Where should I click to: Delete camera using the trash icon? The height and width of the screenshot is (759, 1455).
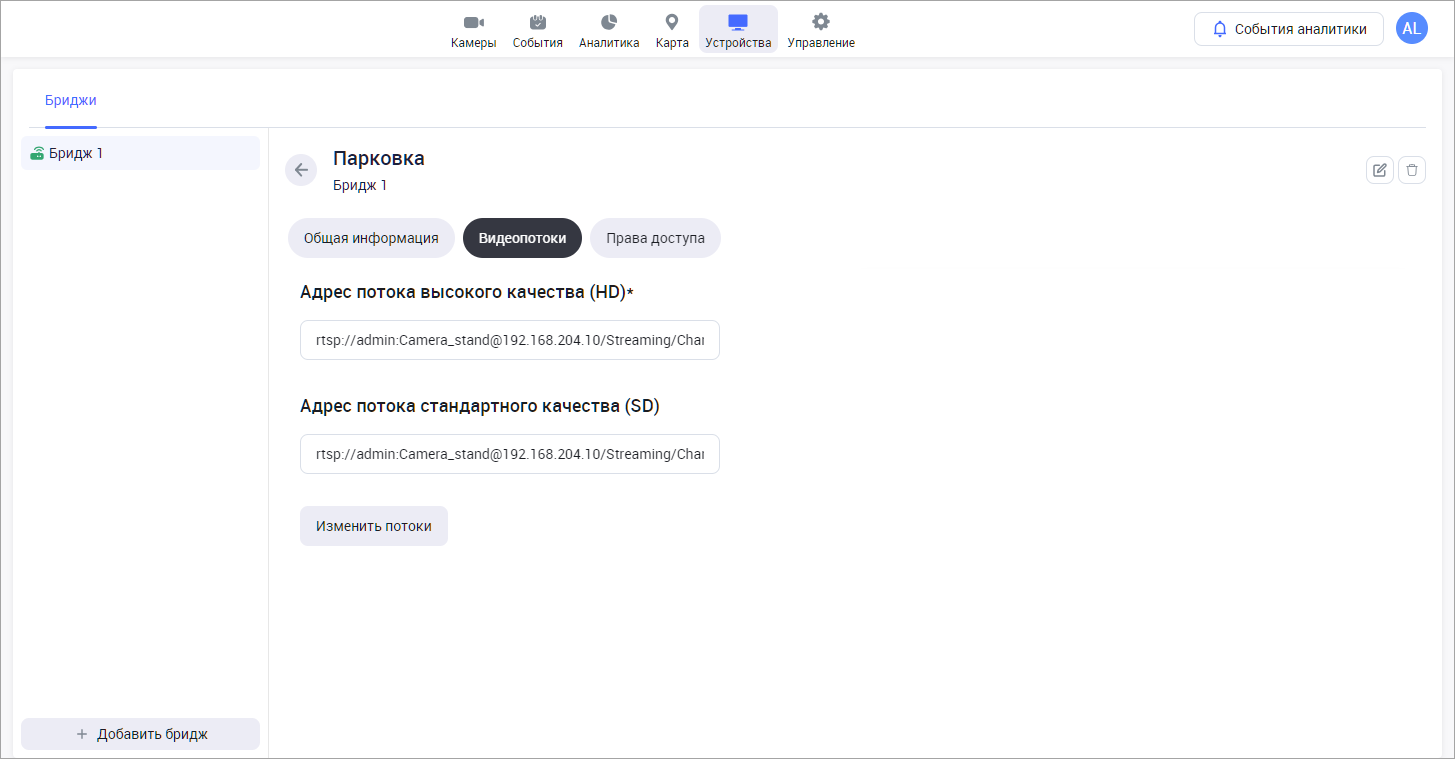pos(1412,170)
